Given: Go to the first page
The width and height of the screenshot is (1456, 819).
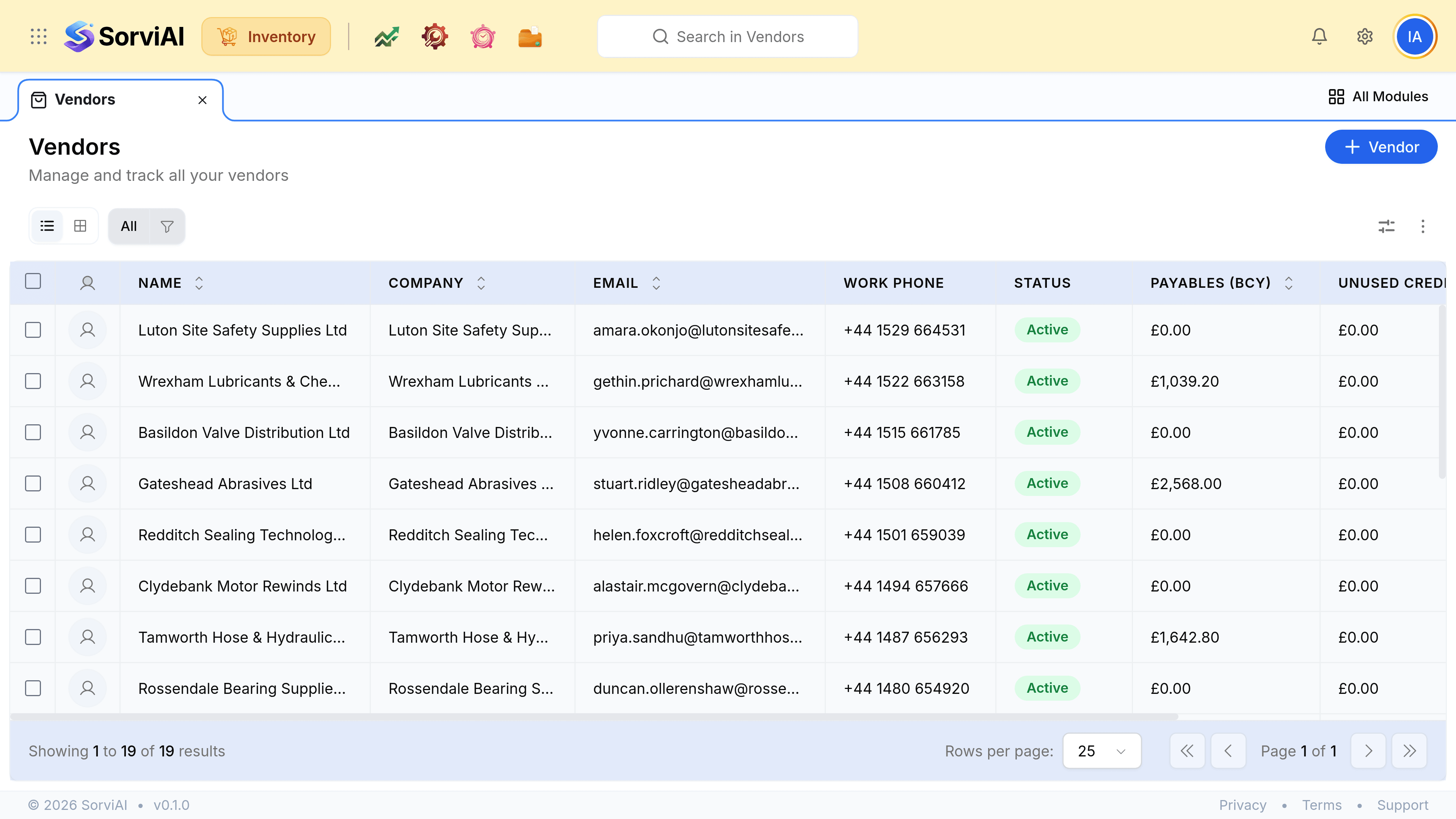Looking at the screenshot, I should 1188,751.
